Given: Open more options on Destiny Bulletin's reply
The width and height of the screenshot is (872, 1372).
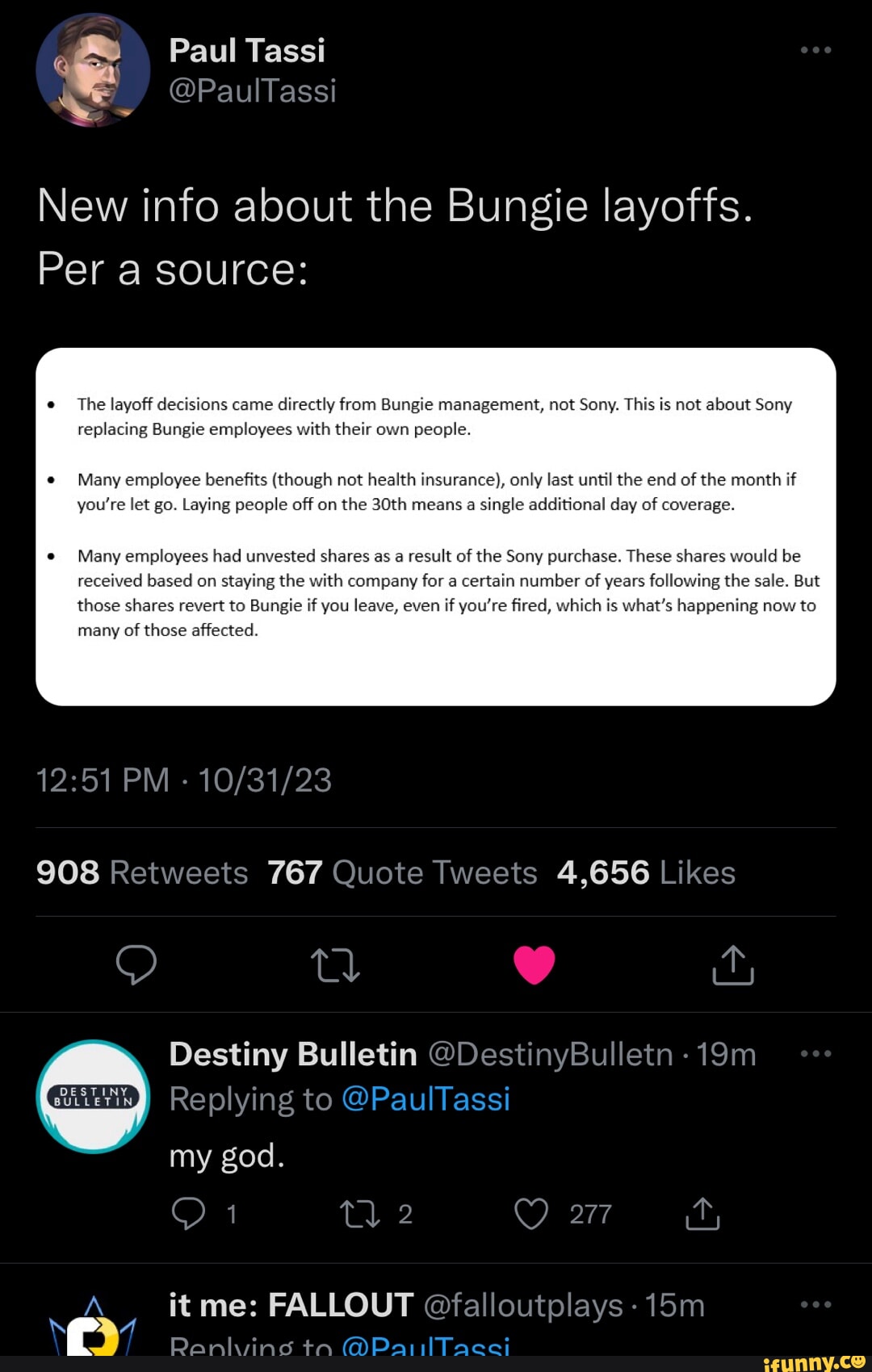Looking at the screenshot, I should click(x=815, y=1054).
